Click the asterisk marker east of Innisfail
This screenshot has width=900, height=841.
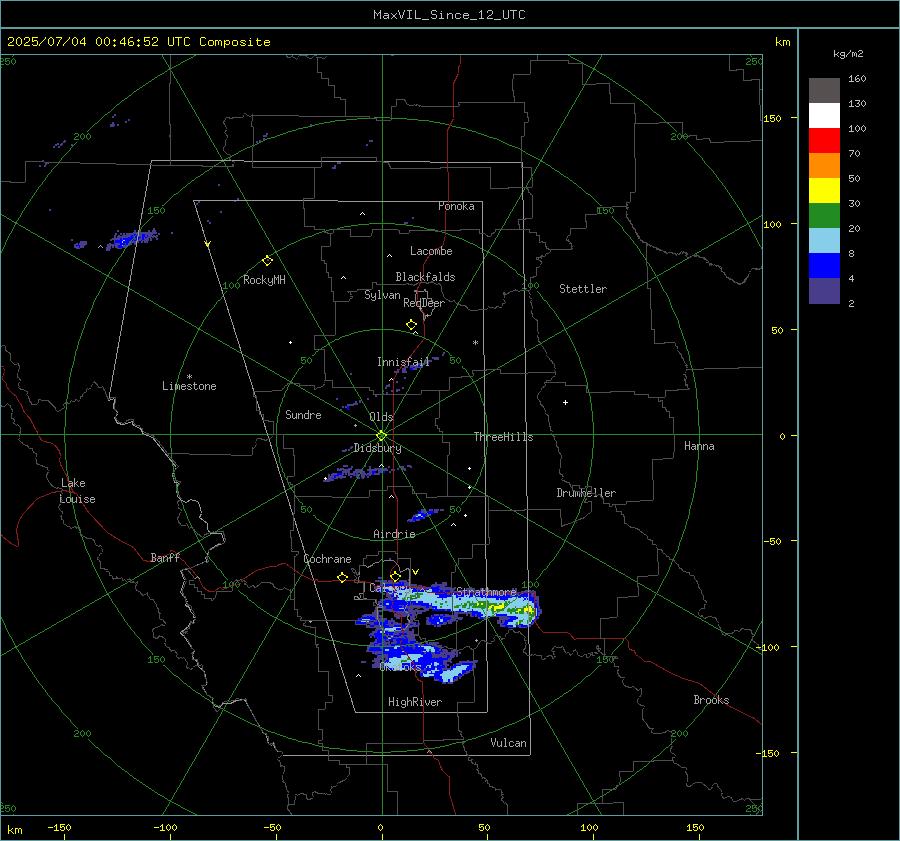point(475,343)
